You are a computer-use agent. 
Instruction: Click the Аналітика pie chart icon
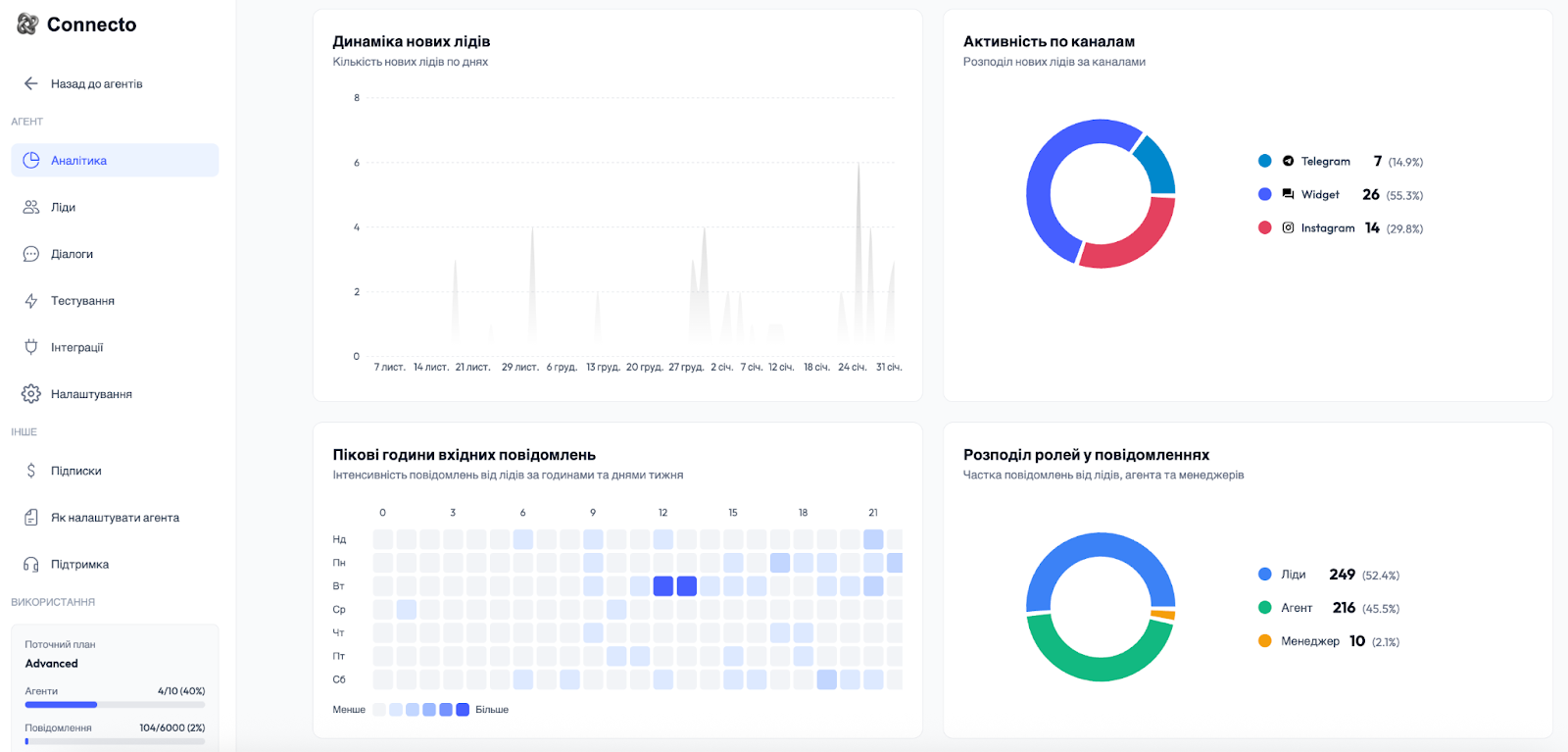31,160
